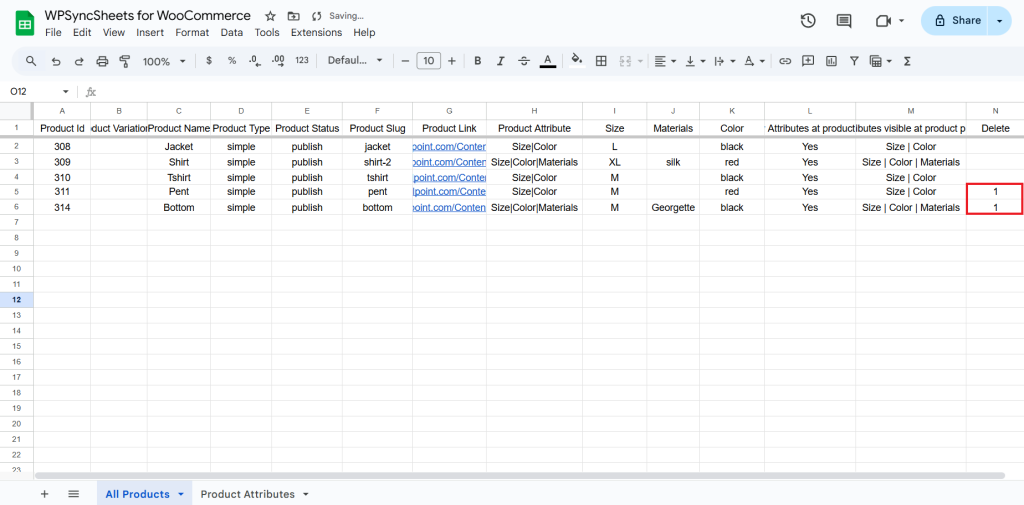This screenshot has height=505, width=1024.
Task: Open the search menus magnifier icon
Action: (31, 61)
